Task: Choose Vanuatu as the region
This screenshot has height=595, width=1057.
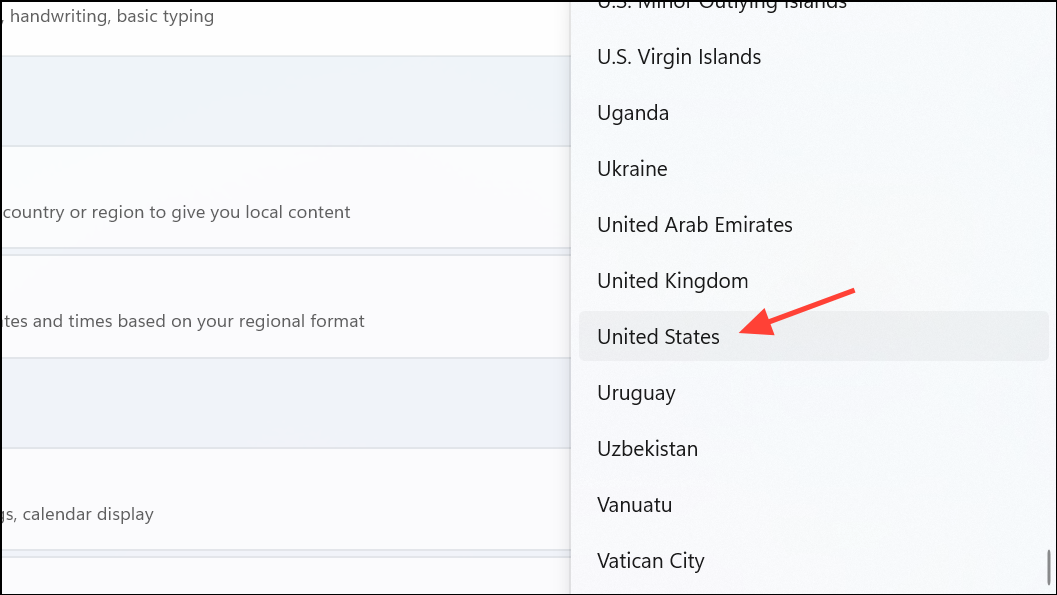Action: pos(634,505)
